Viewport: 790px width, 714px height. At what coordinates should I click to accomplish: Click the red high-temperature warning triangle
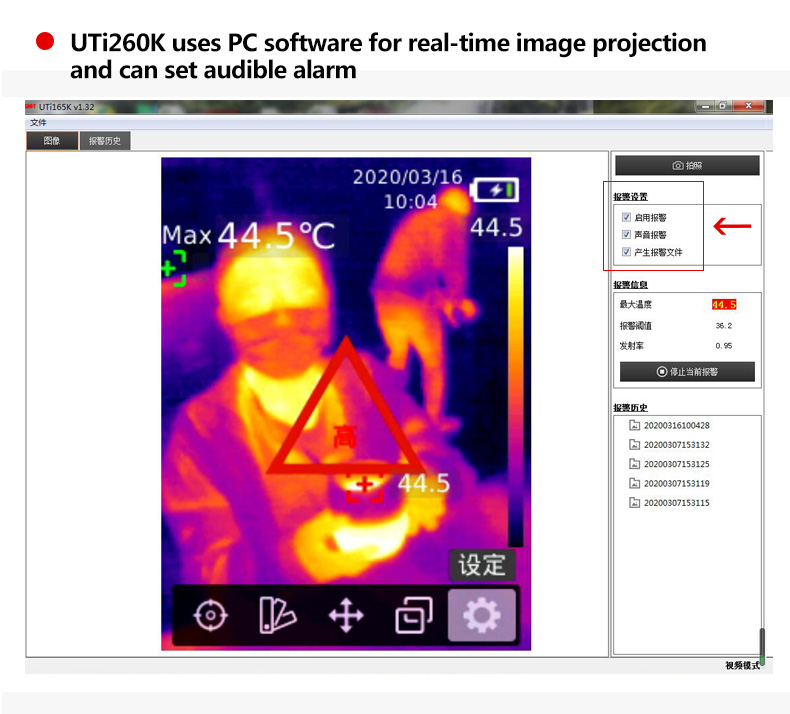pos(346,408)
